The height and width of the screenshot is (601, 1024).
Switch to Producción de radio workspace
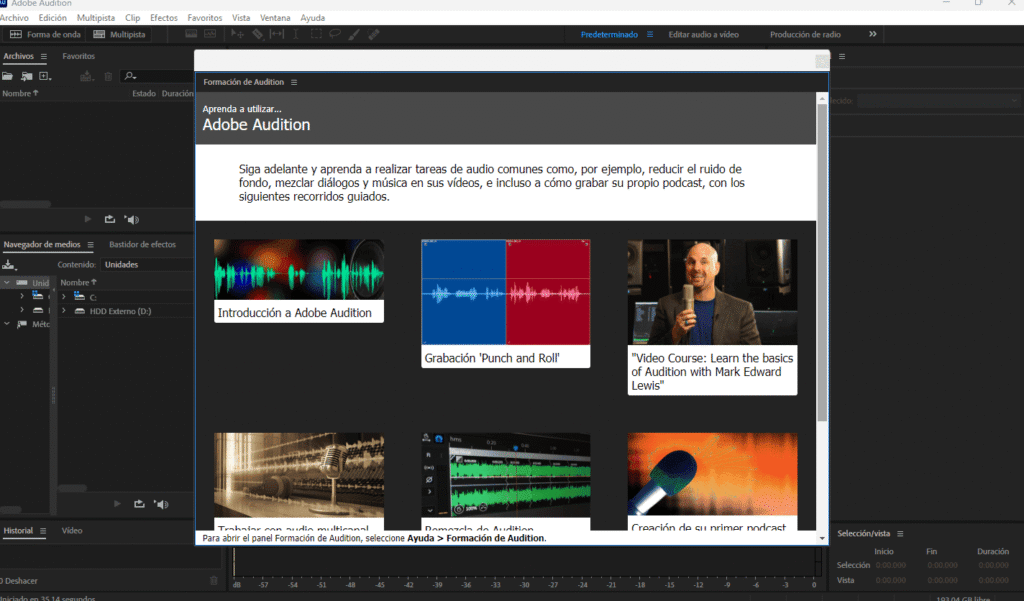coord(805,35)
